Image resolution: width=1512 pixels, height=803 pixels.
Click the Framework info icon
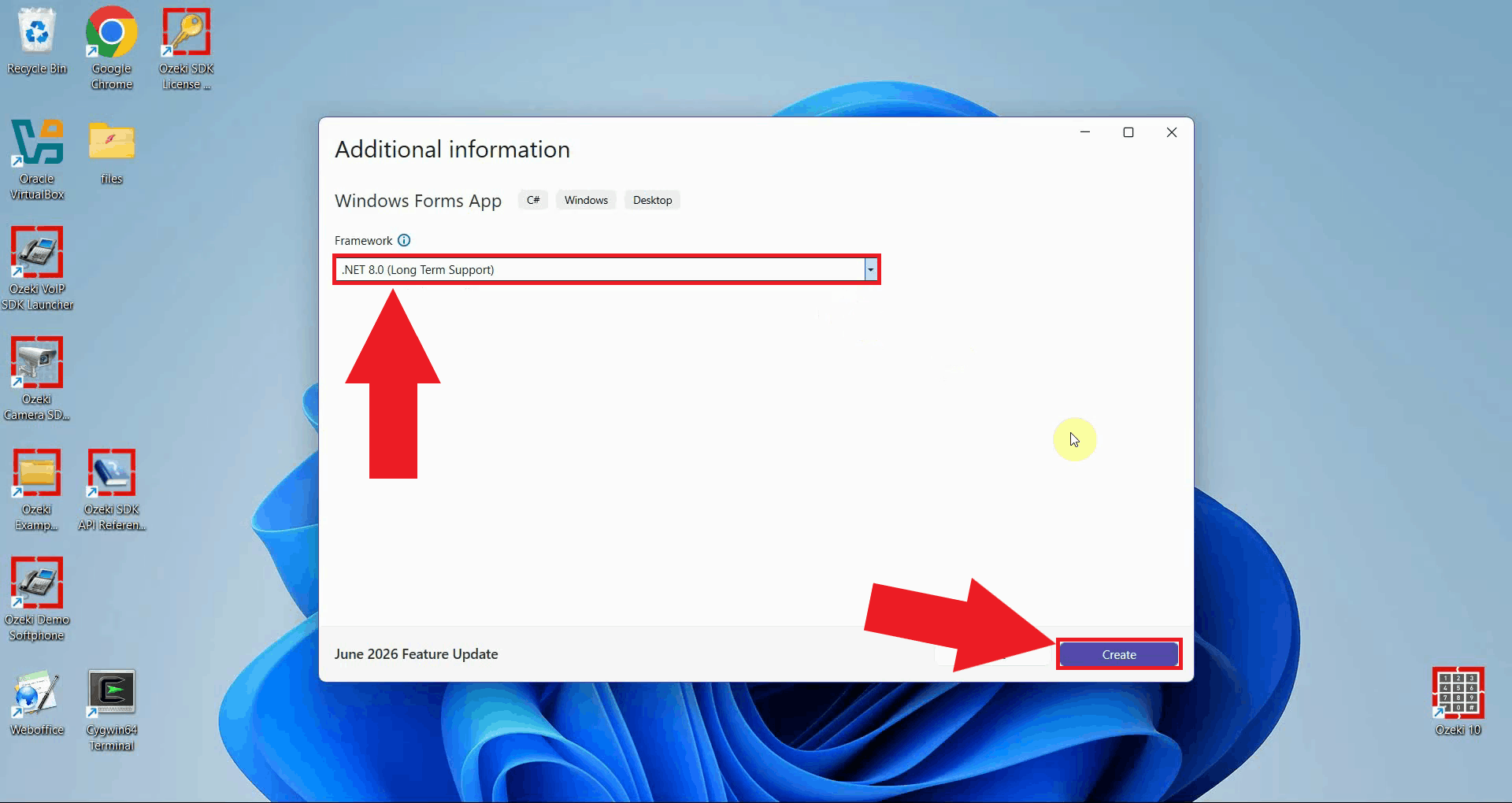[404, 240]
